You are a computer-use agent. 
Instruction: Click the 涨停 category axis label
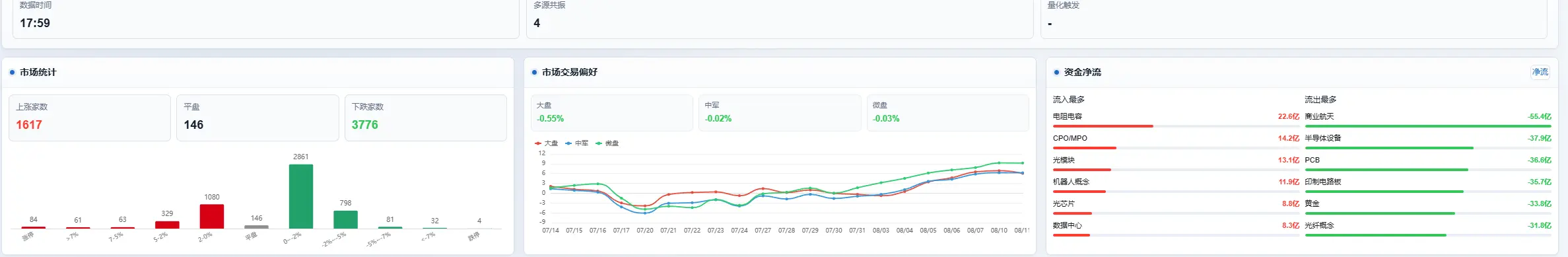[x=28, y=236]
